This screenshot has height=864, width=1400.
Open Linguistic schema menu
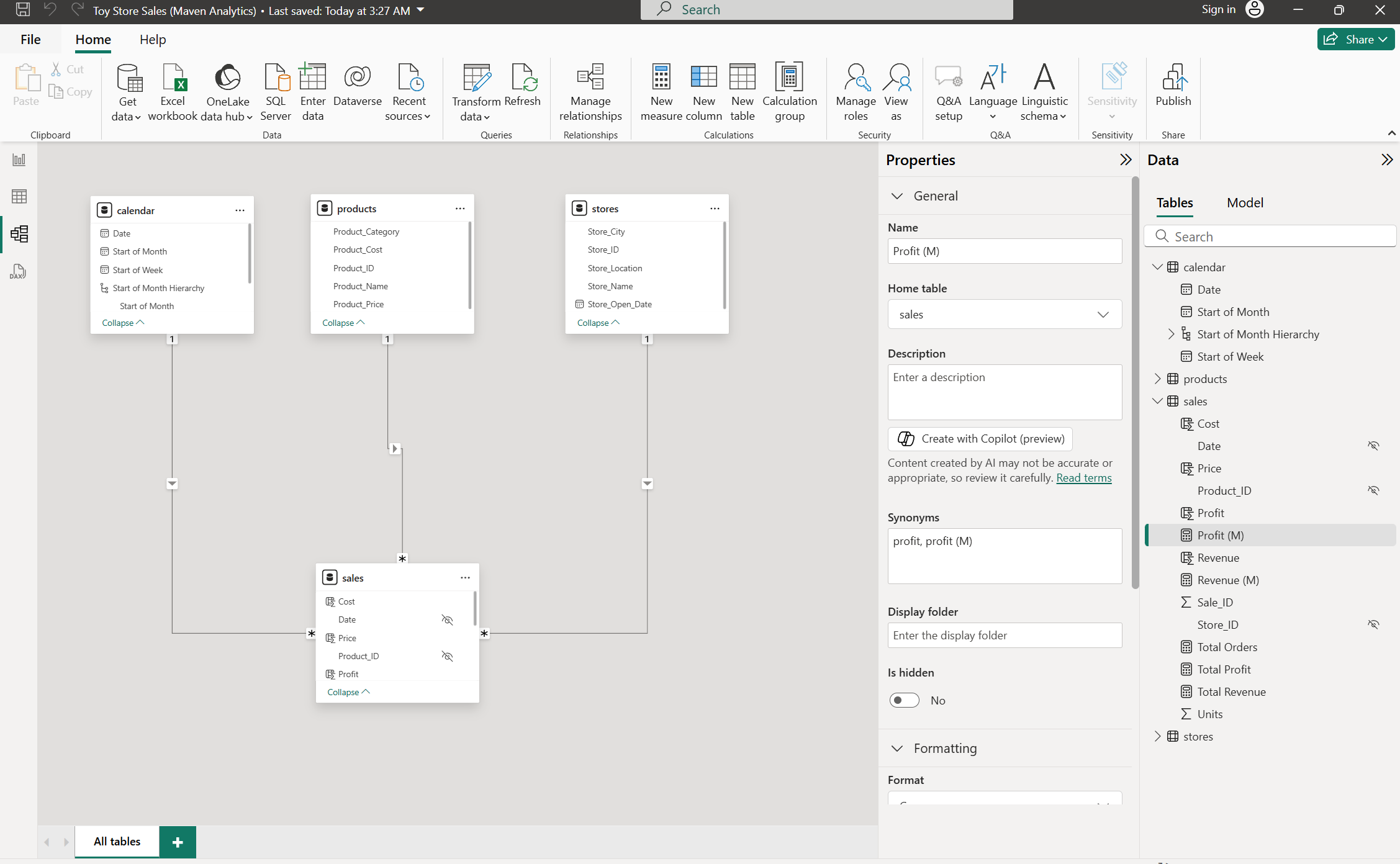coord(1044,93)
